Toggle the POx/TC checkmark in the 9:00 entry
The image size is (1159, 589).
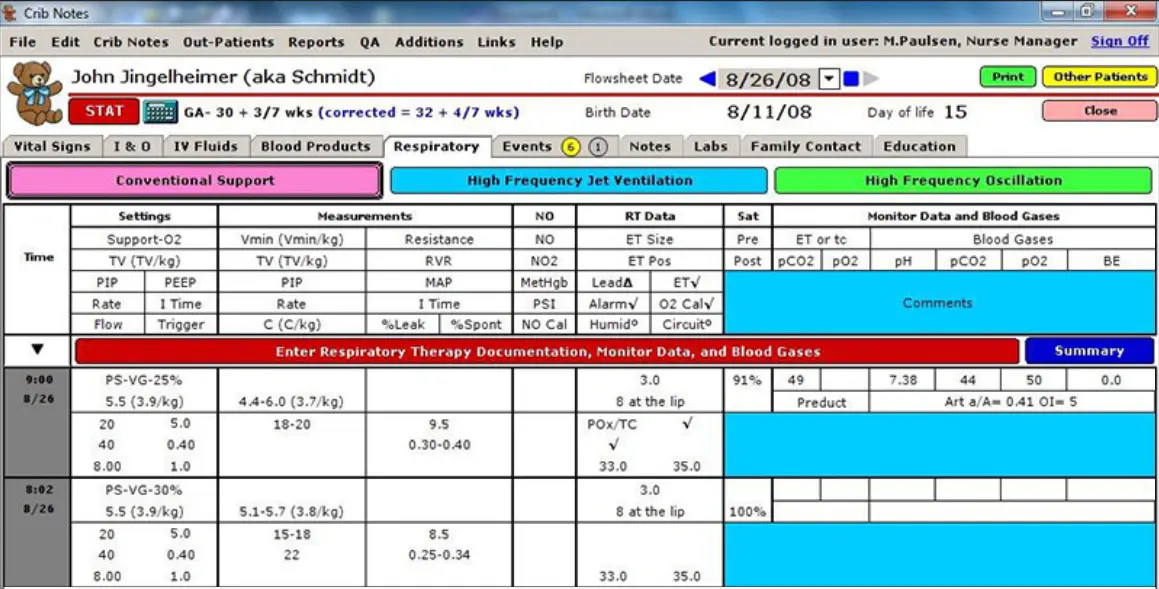[x=686, y=424]
